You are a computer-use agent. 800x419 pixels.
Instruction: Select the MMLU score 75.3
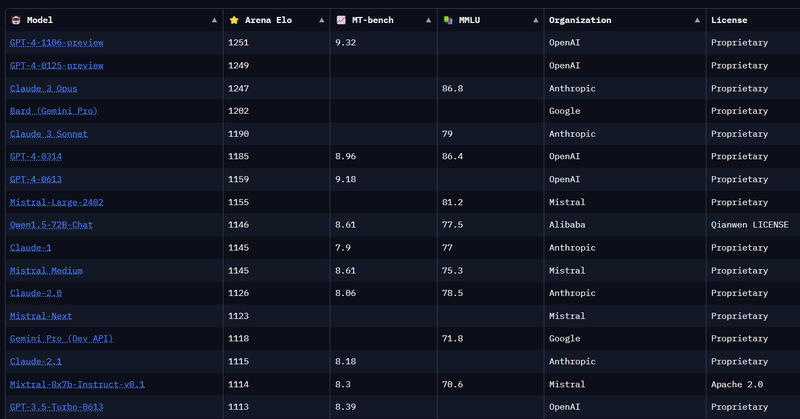pos(453,271)
